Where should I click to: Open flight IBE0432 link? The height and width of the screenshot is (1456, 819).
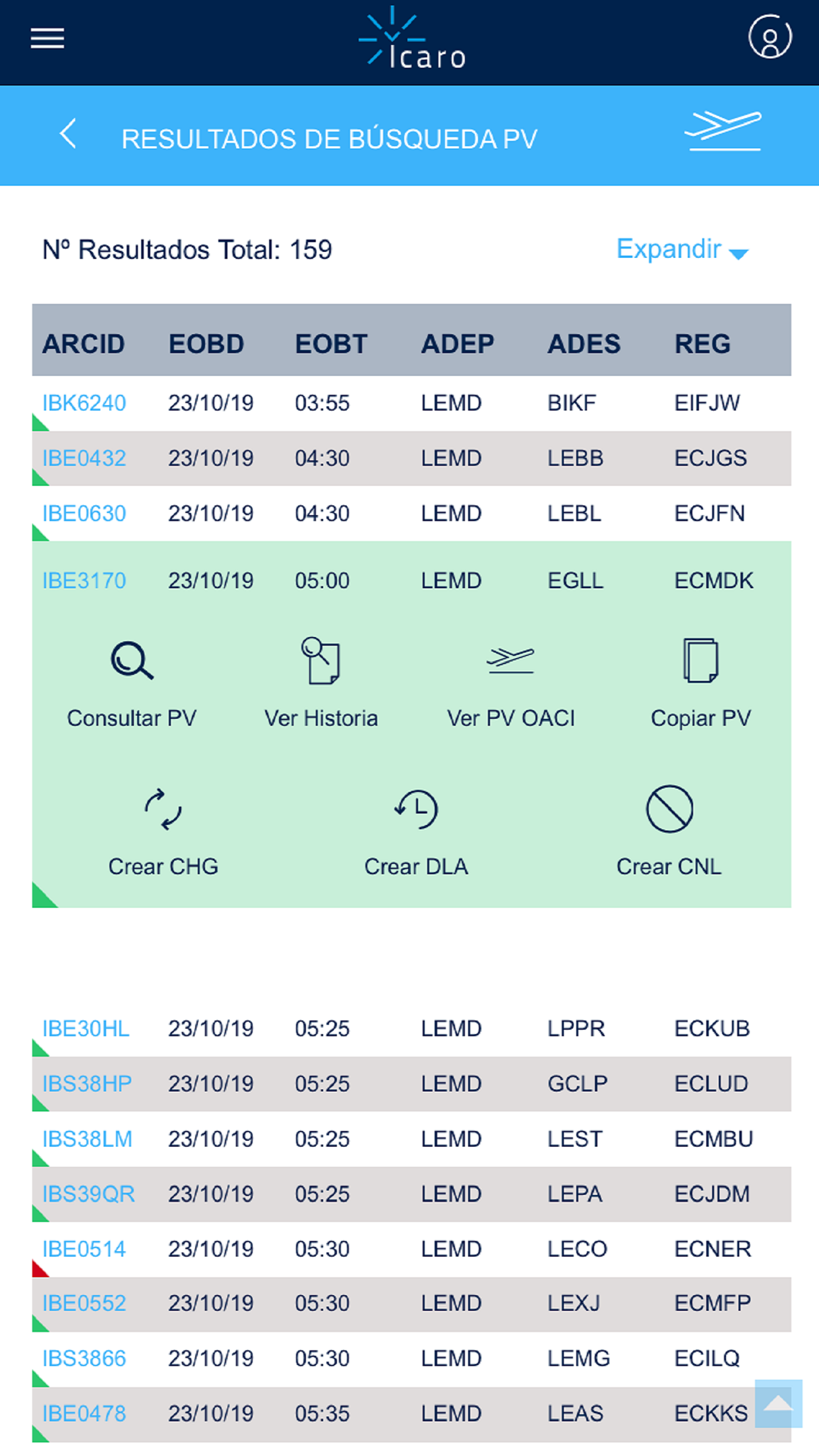84,458
